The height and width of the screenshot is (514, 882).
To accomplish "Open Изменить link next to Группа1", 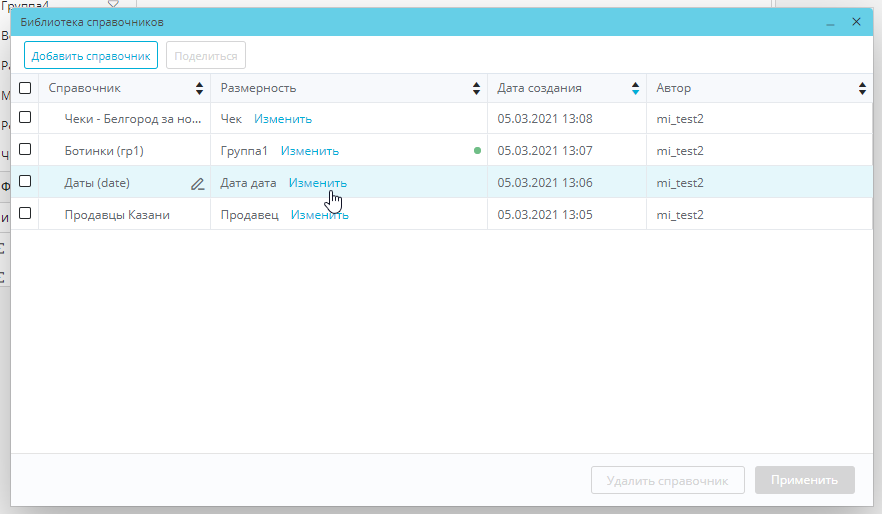I will 309,151.
